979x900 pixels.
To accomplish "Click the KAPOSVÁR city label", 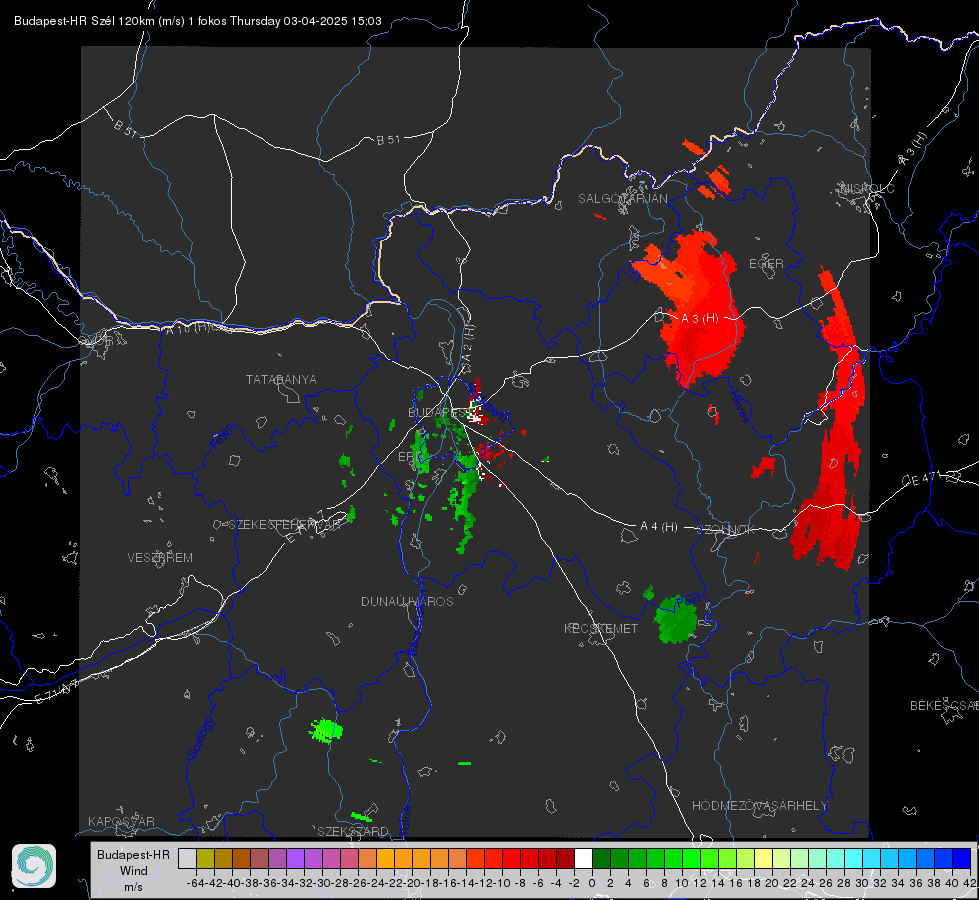I will click(x=121, y=821).
